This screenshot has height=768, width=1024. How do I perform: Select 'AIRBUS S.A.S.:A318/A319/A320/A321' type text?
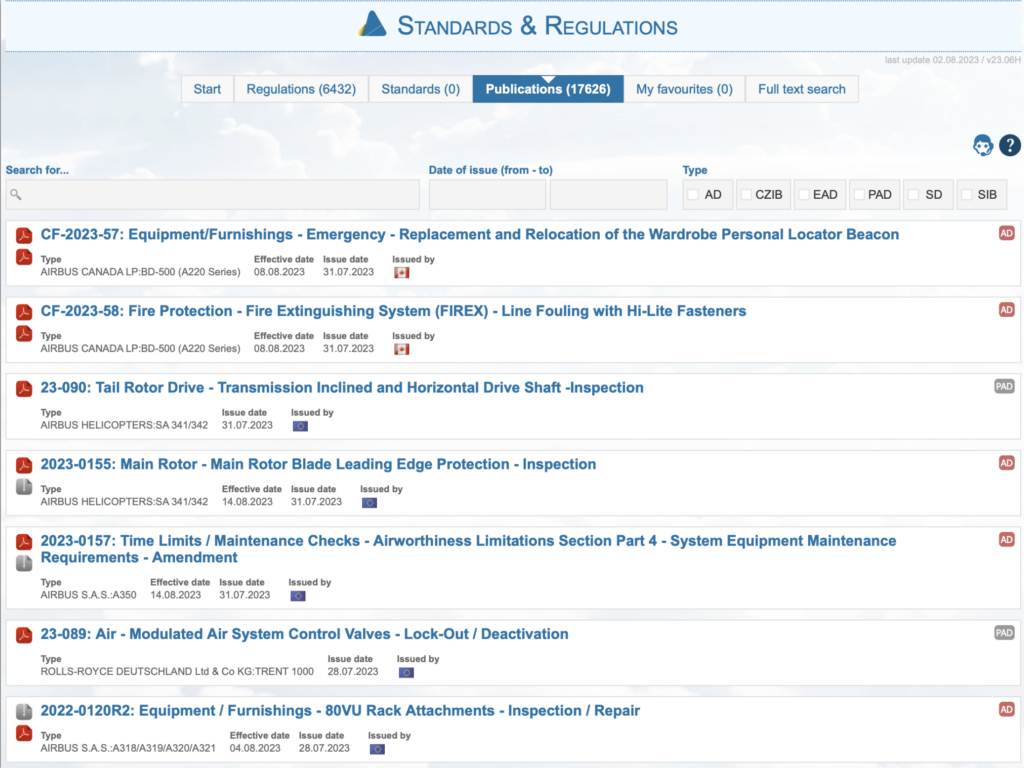(x=128, y=748)
